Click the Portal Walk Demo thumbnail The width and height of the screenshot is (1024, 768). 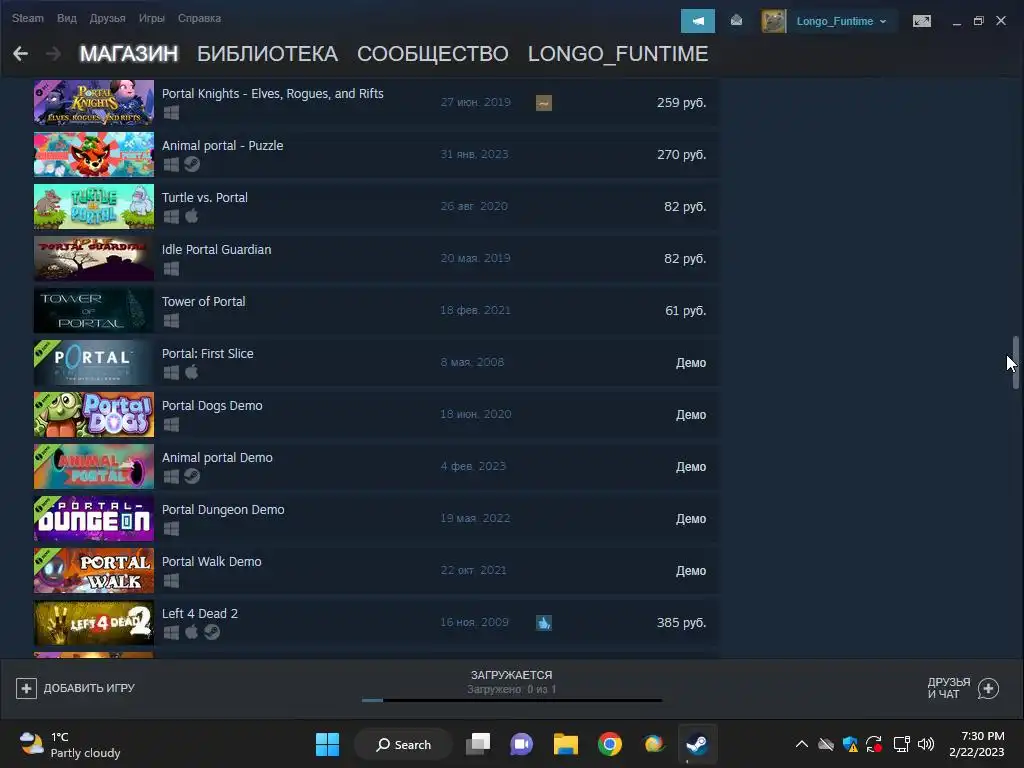94,571
